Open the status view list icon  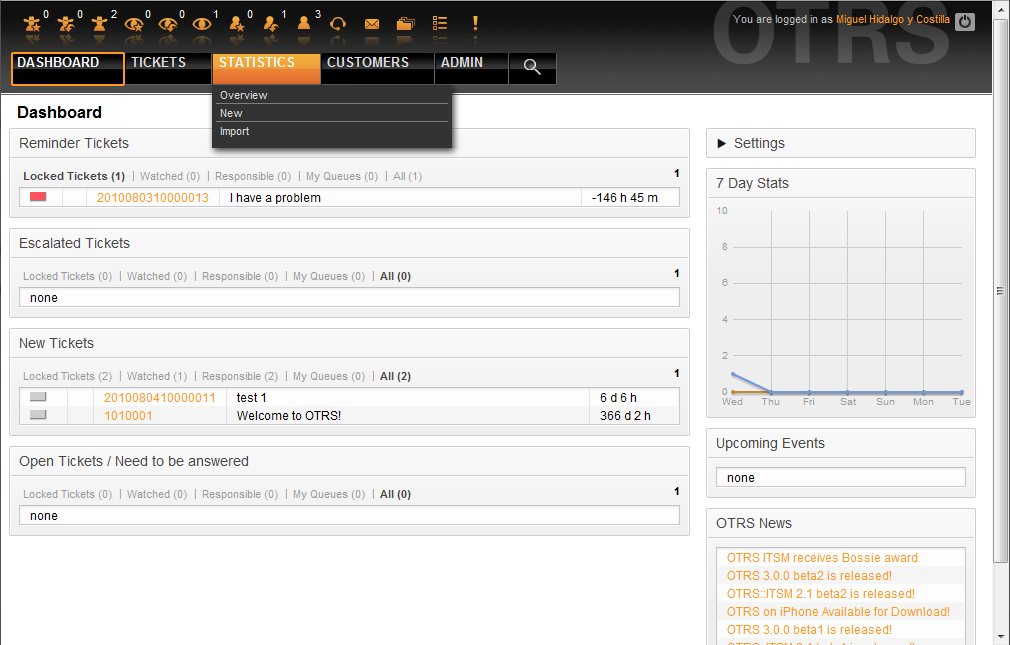pyautogui.click(x=440, y=23)
